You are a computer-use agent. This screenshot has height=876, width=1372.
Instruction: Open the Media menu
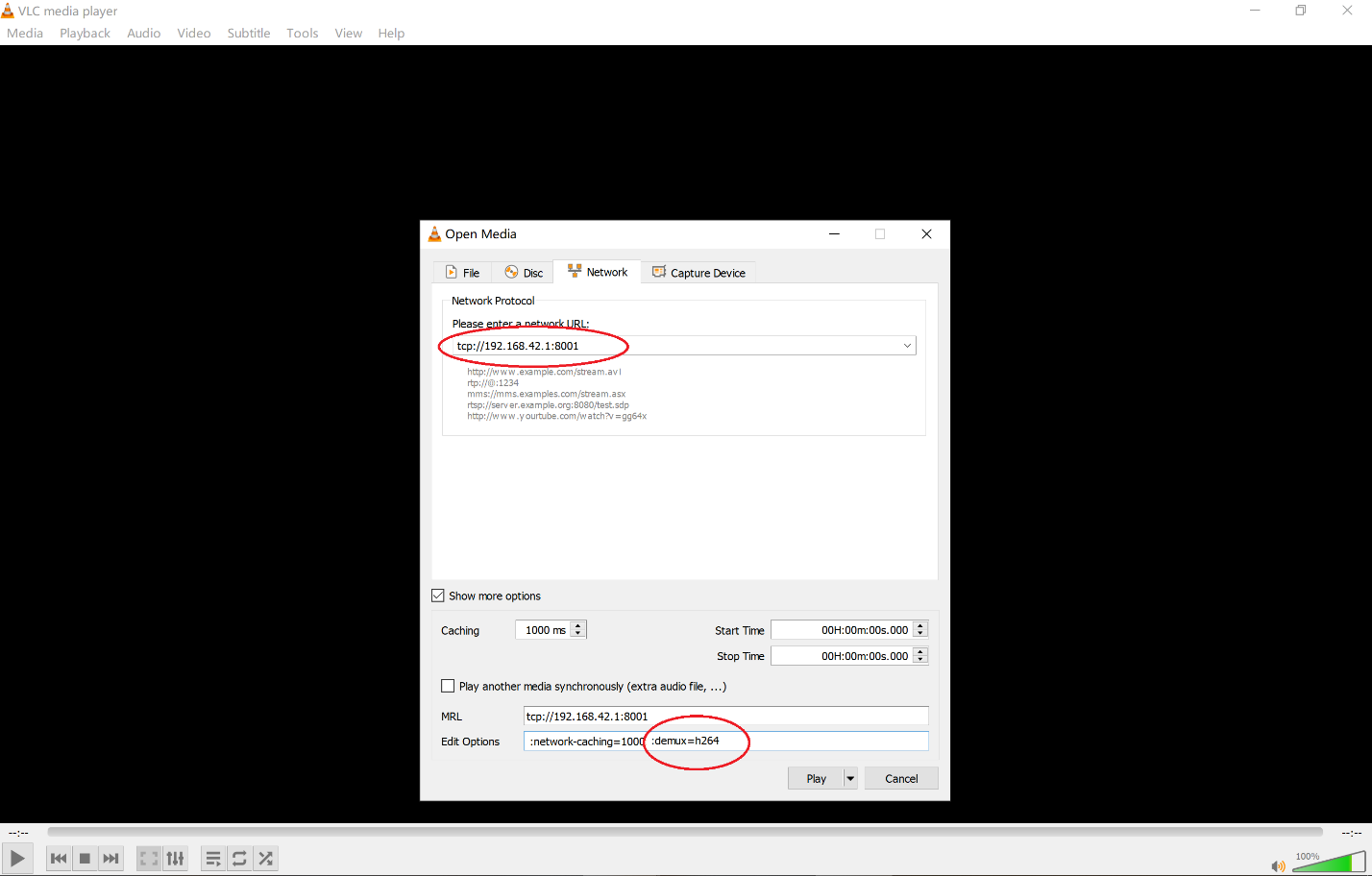pos(25,33)
